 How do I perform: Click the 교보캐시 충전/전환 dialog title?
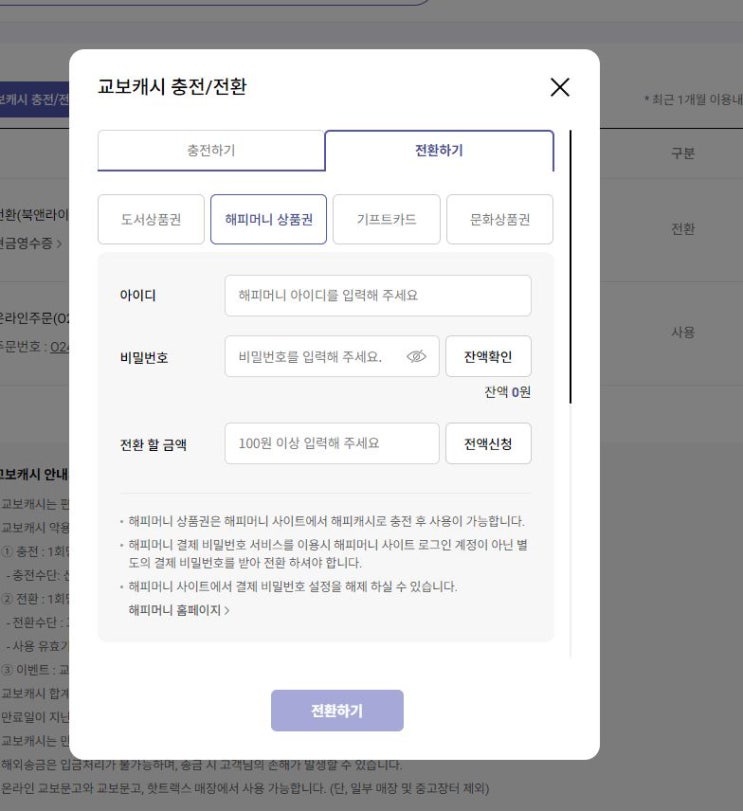(x=172, y=86)
